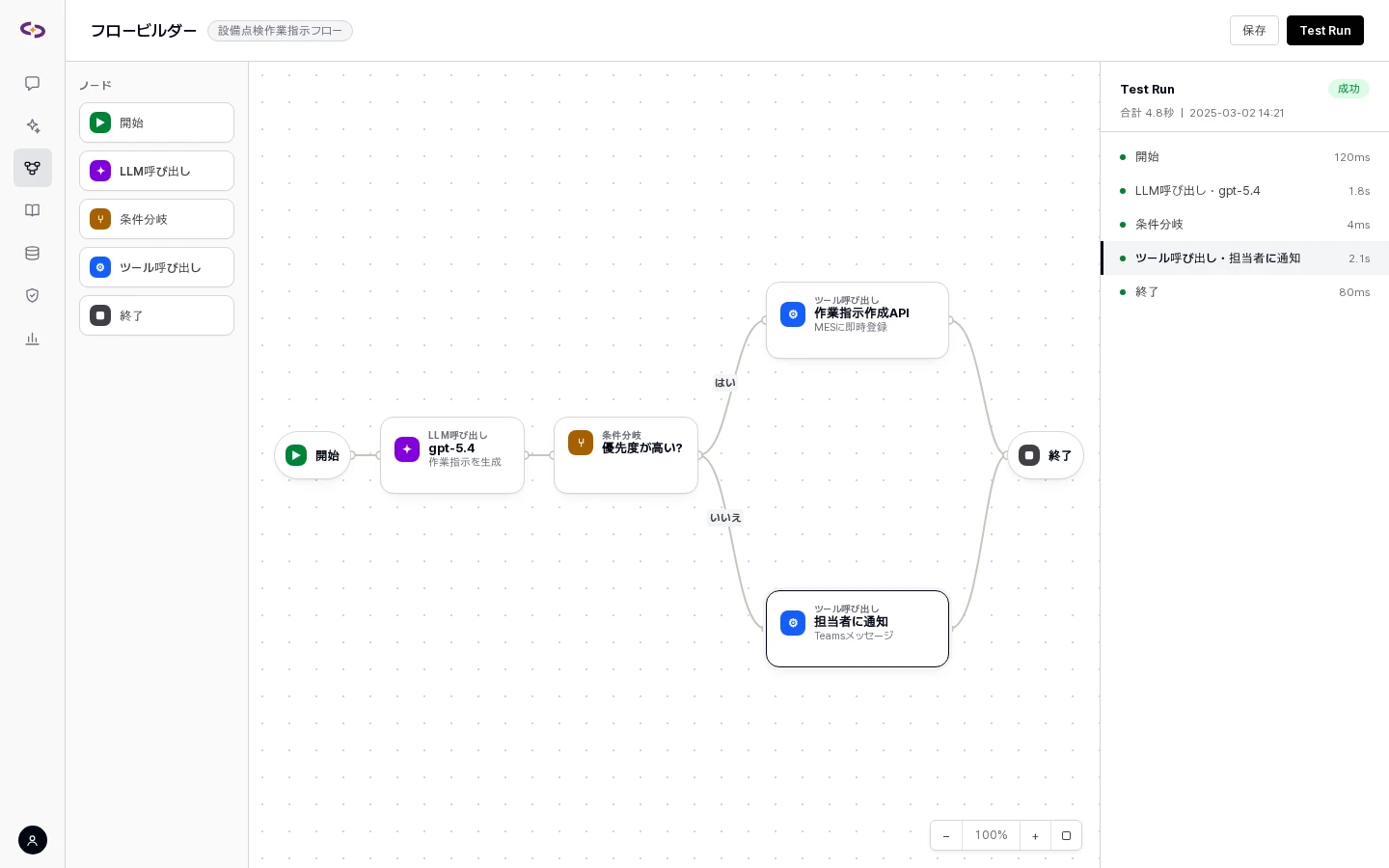Open the 条件分岐 run step

(1244, 225)
